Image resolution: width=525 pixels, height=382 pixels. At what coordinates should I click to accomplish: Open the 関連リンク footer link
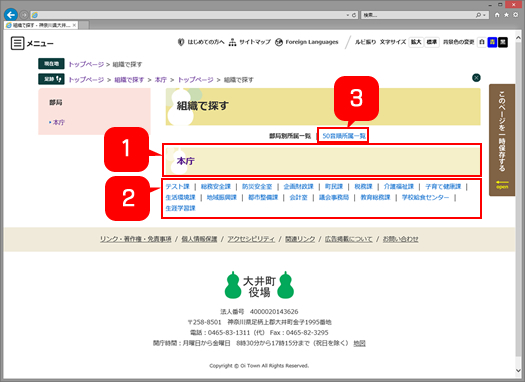click(300, 239)
